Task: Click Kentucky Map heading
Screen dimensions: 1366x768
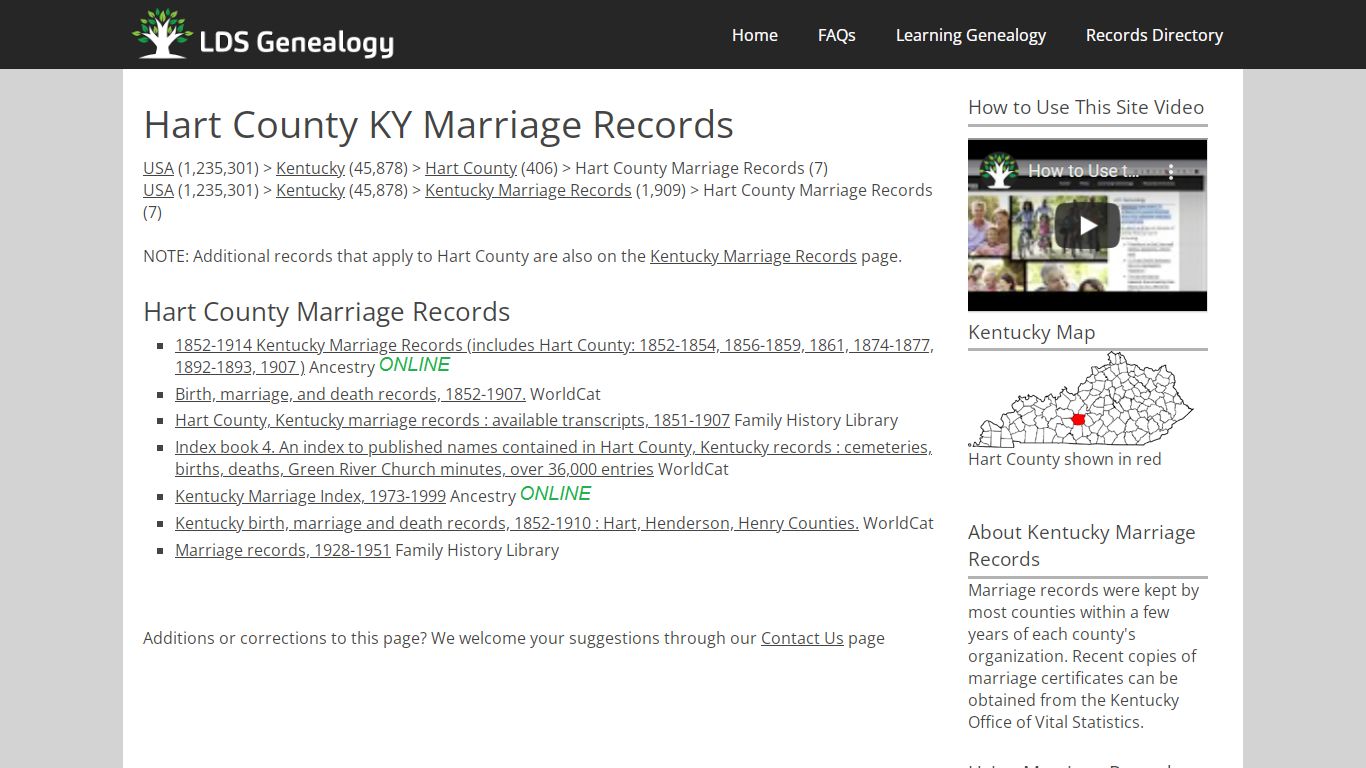Action: pyautogui.click(x=1031, y=332)
